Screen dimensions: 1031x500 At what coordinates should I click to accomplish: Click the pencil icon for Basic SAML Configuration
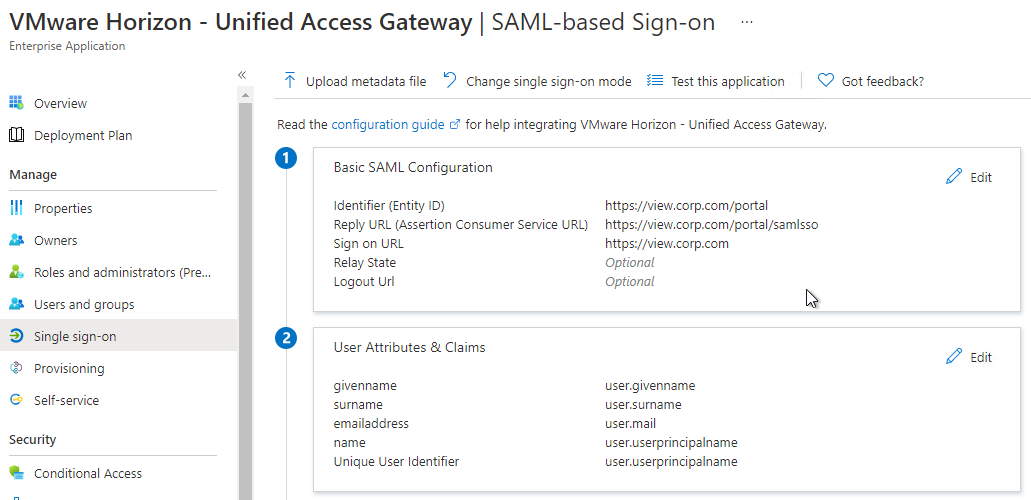(953, 176)
